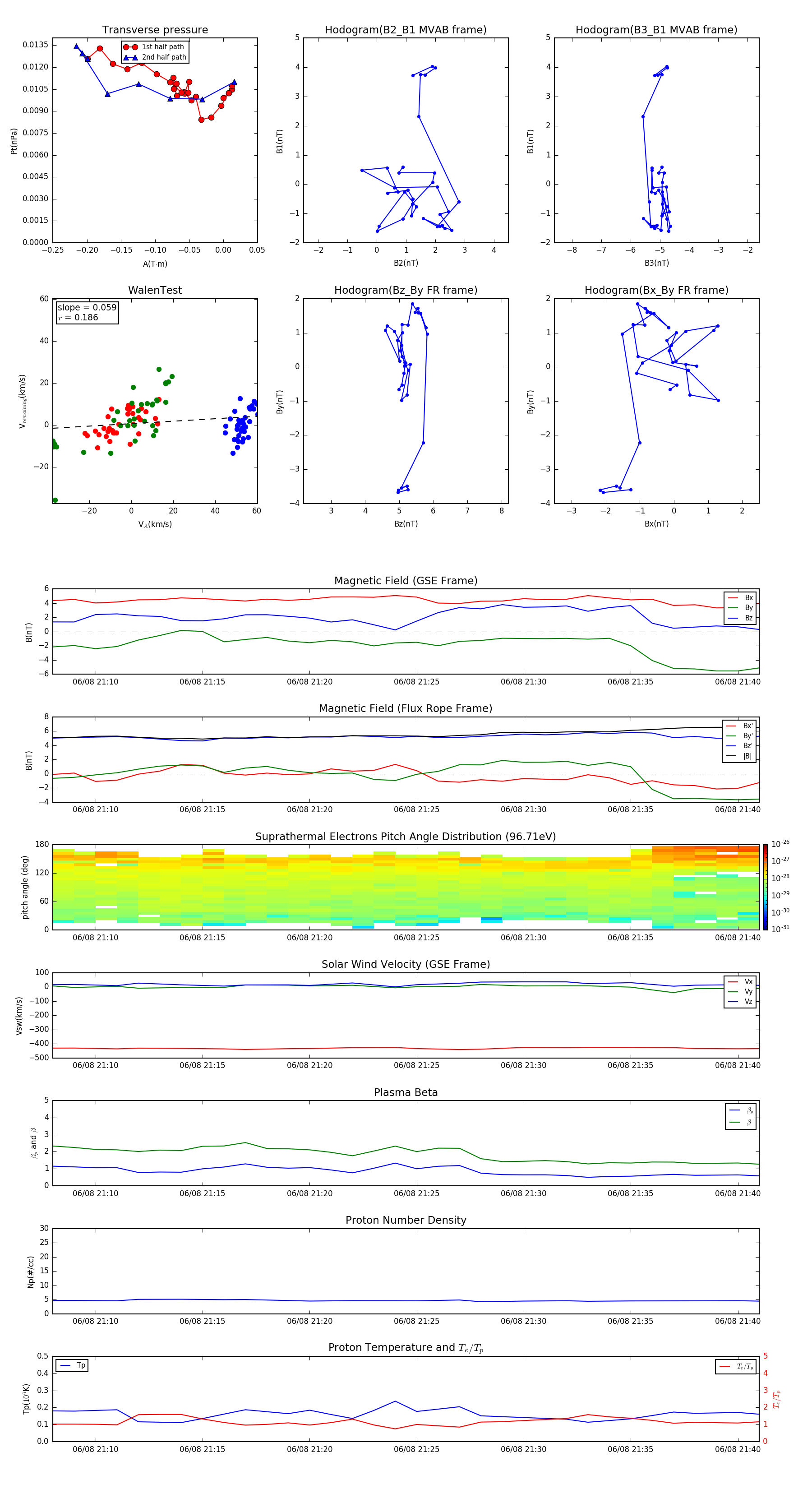This screenshot has height=1489, width=812.
Task: Click 'Solar Wind Velocity (GSE Frame)' title
Action: click(x=406, y=964)
